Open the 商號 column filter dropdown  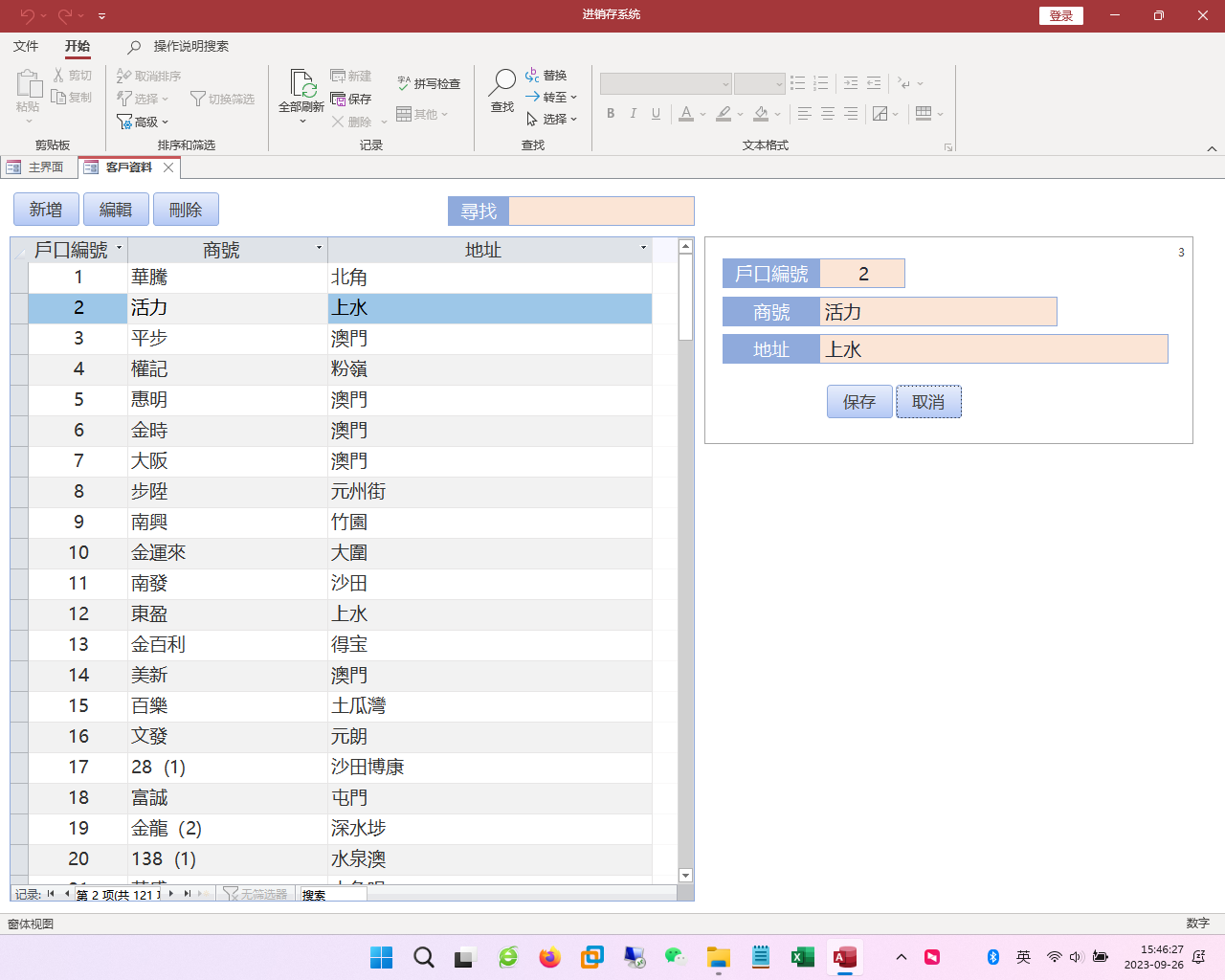click(x=319, y=249)
